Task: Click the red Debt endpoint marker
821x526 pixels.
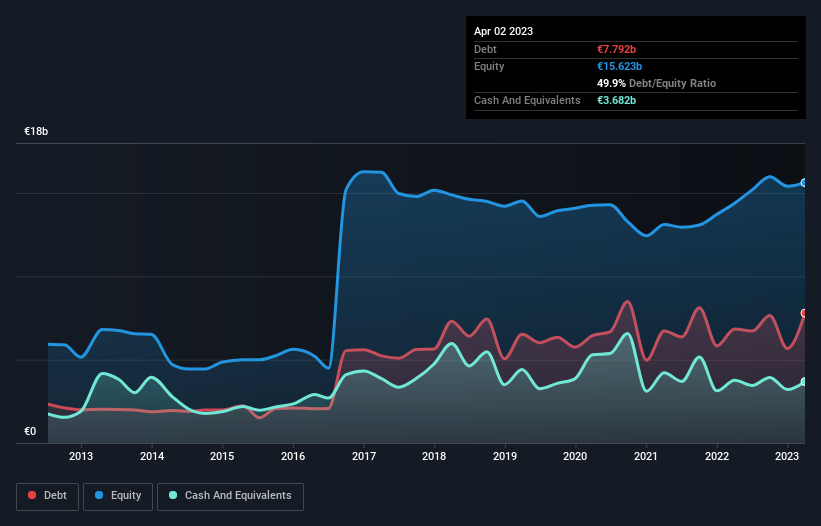Action: tap(804, 313)
